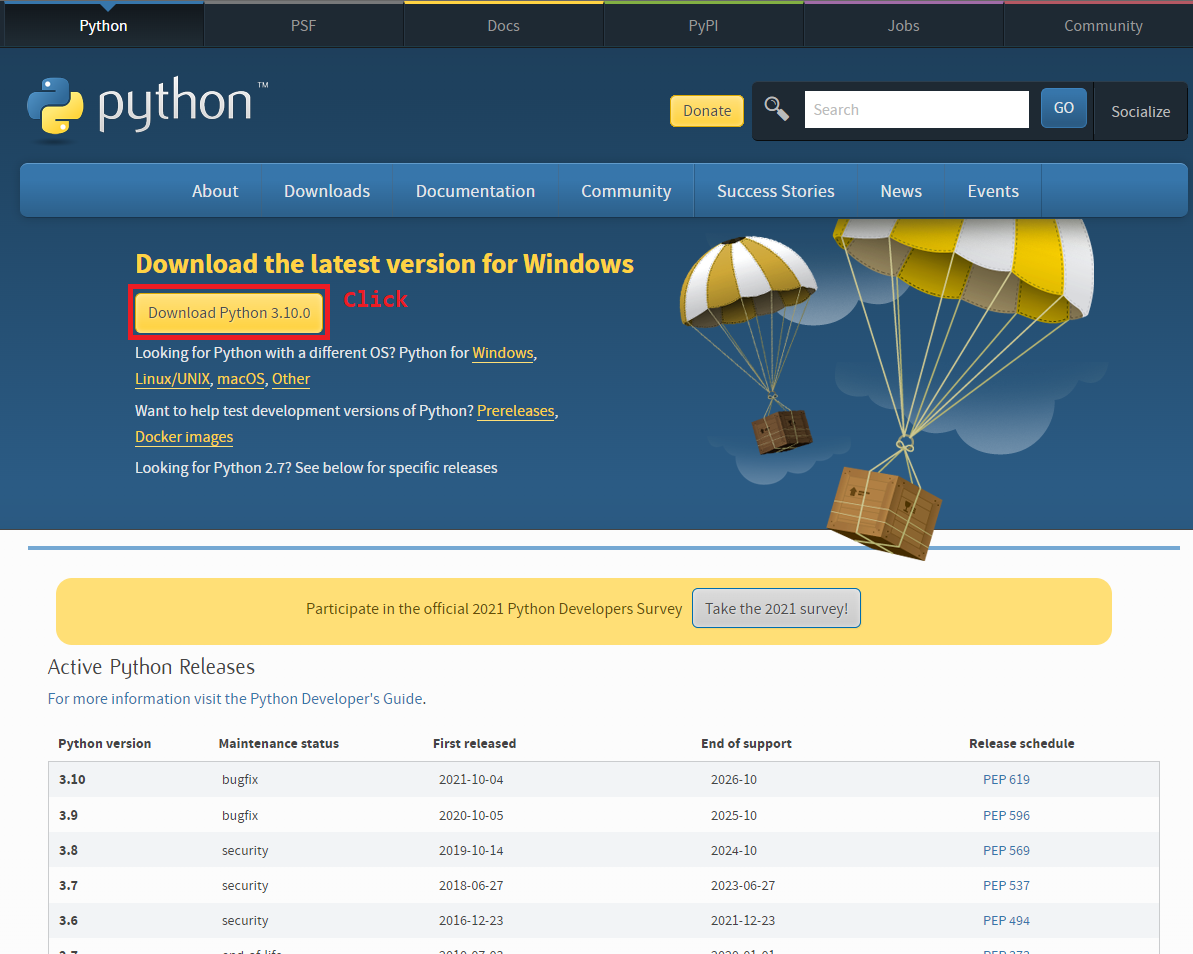This screenshot has width=1193, height=954.
Task: Click version 3.9 table cell
Action: (68, 815)
